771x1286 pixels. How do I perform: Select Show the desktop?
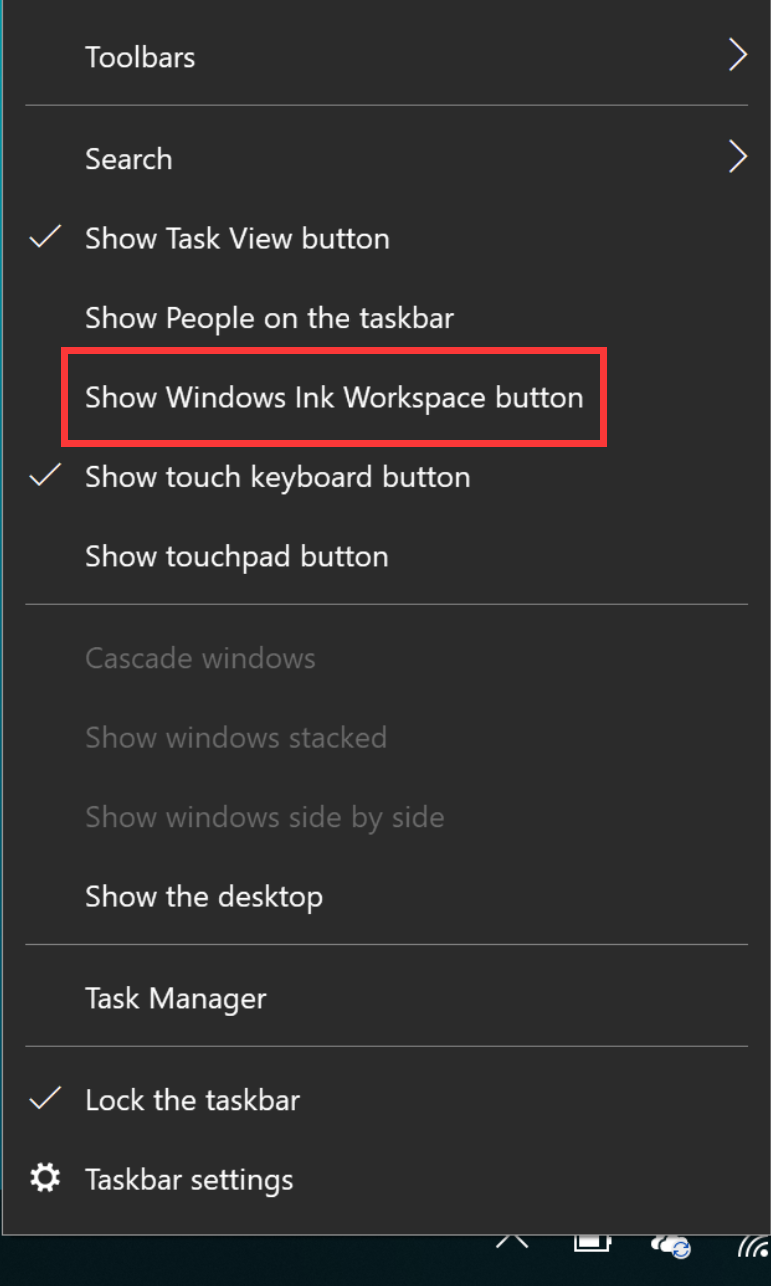(204, 896)
